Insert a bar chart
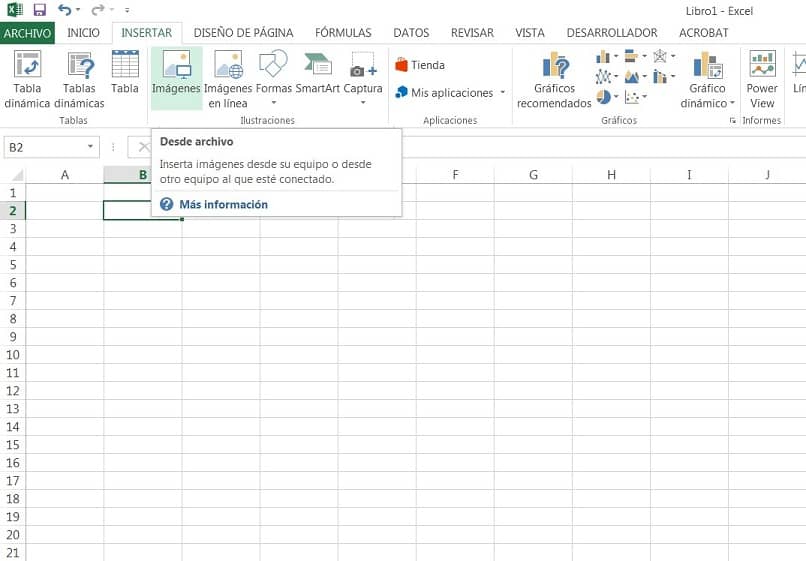Image resolution: width=806 pixels, height=561 pixels. point(631,56)
